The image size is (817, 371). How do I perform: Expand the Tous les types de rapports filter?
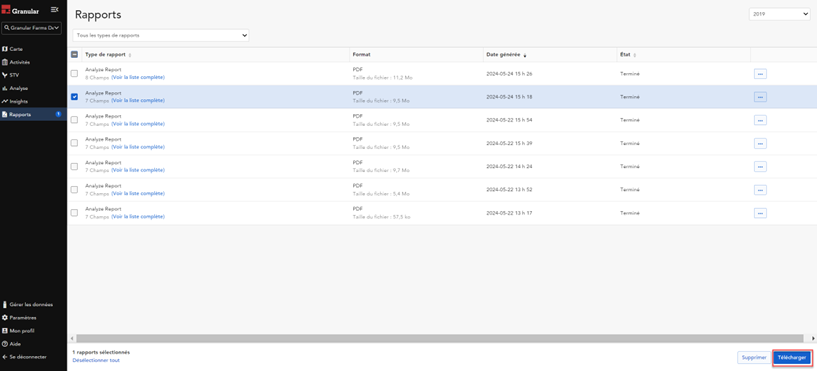(161, 35)
